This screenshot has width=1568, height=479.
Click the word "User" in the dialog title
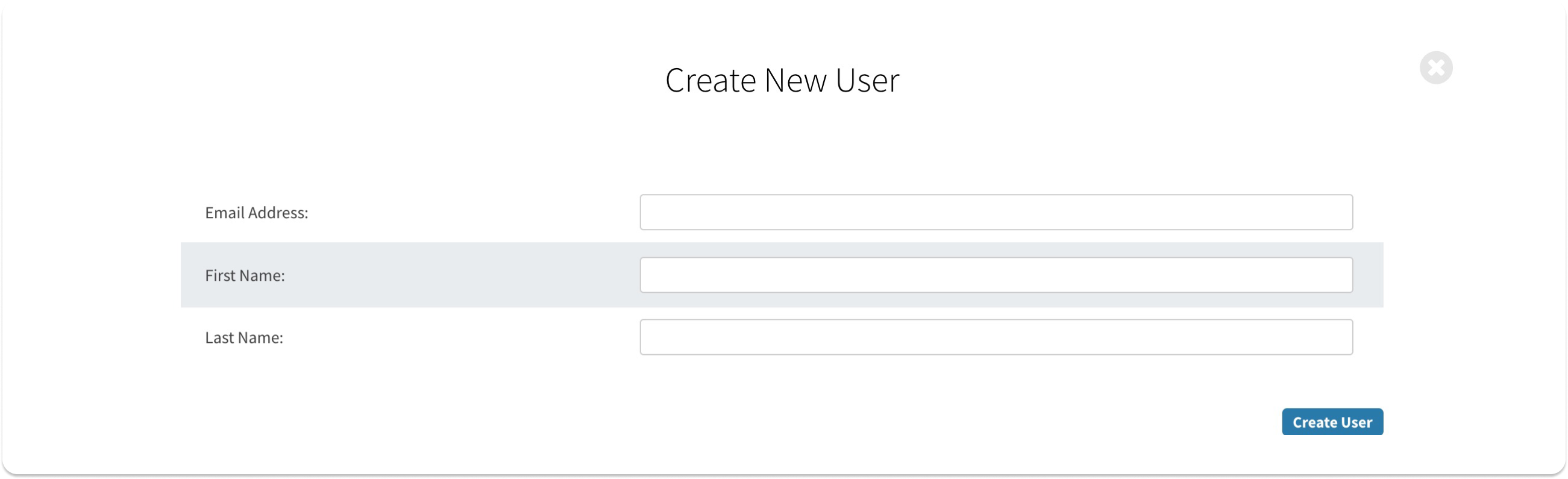click(x=867, y=80)
